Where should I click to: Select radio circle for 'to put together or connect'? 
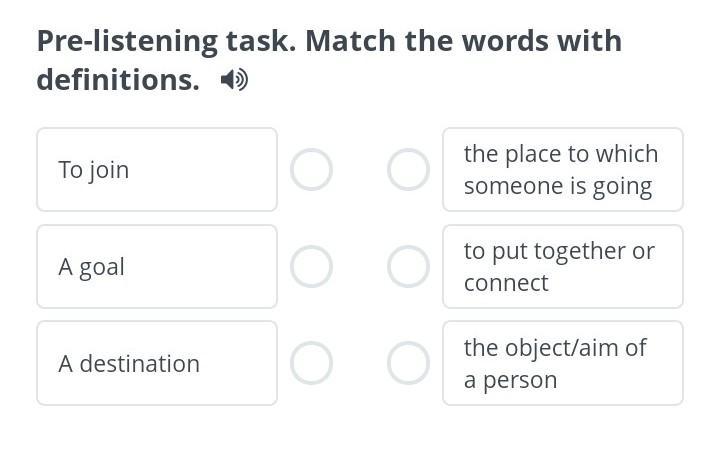(x=408, y=267)
